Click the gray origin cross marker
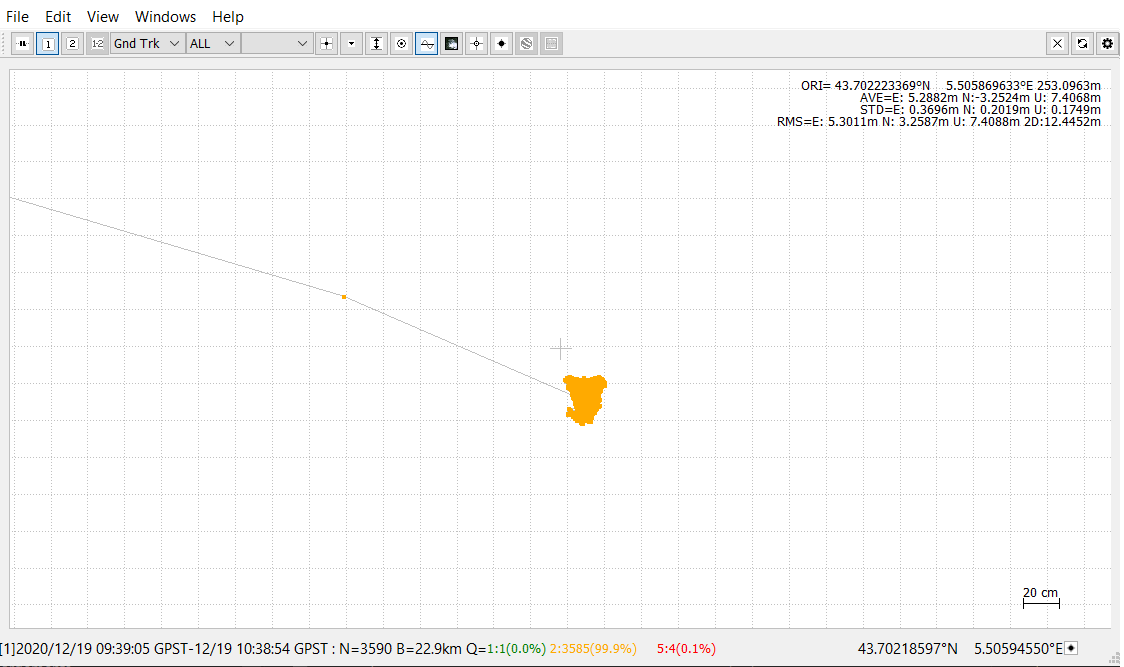1124x667 pixels. [x=561, y=349]
